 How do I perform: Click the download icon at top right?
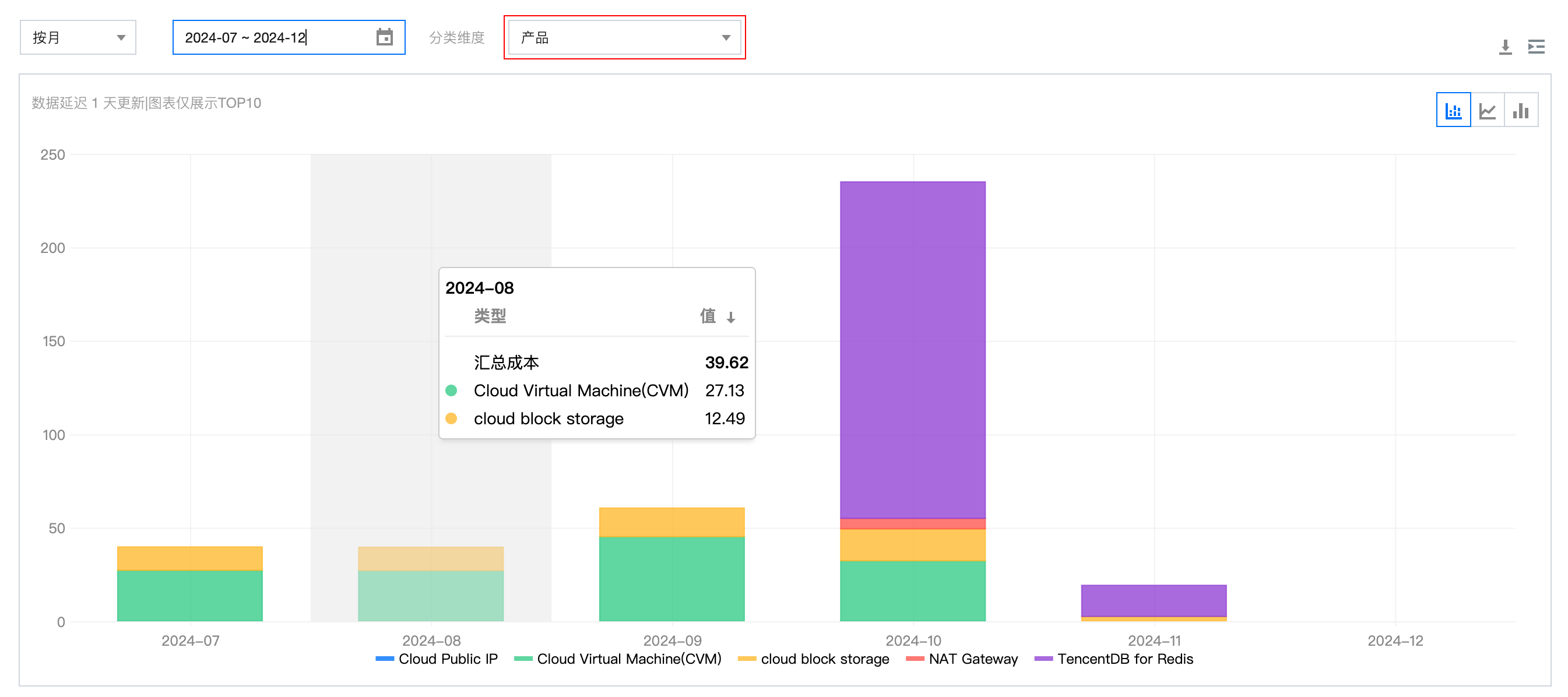[x=1504, y=47]
